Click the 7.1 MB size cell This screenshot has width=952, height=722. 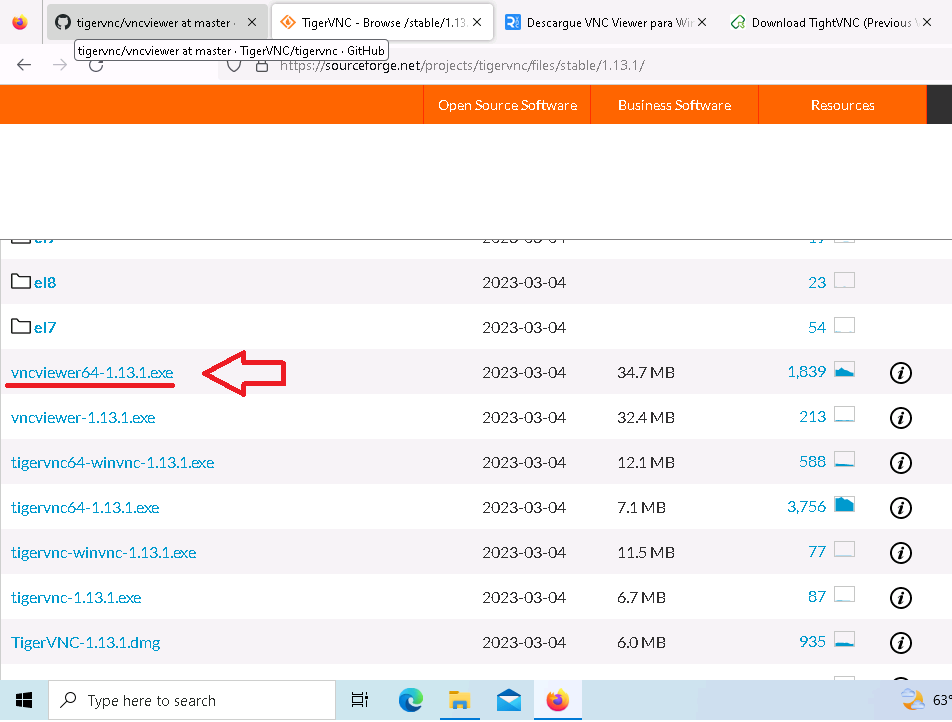click(641, 507)
